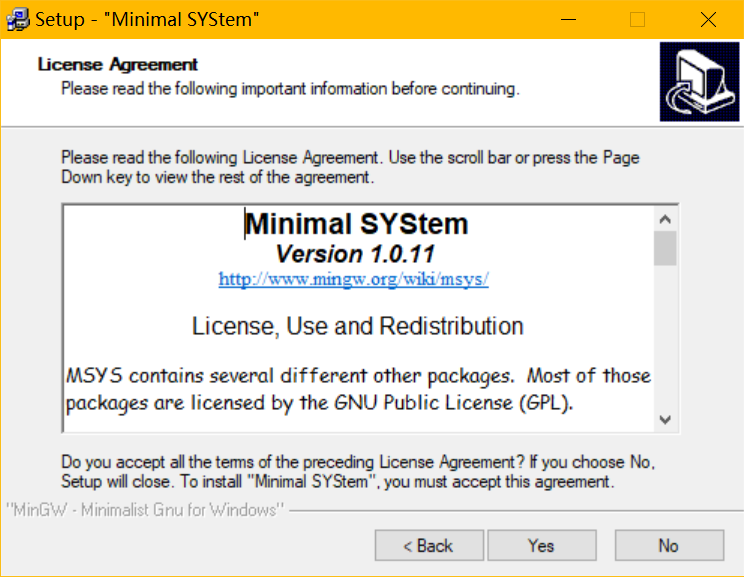744x577 pixels.
Task: Click the MinGW - Minimalist Gnu label
Action: (145, 510)
